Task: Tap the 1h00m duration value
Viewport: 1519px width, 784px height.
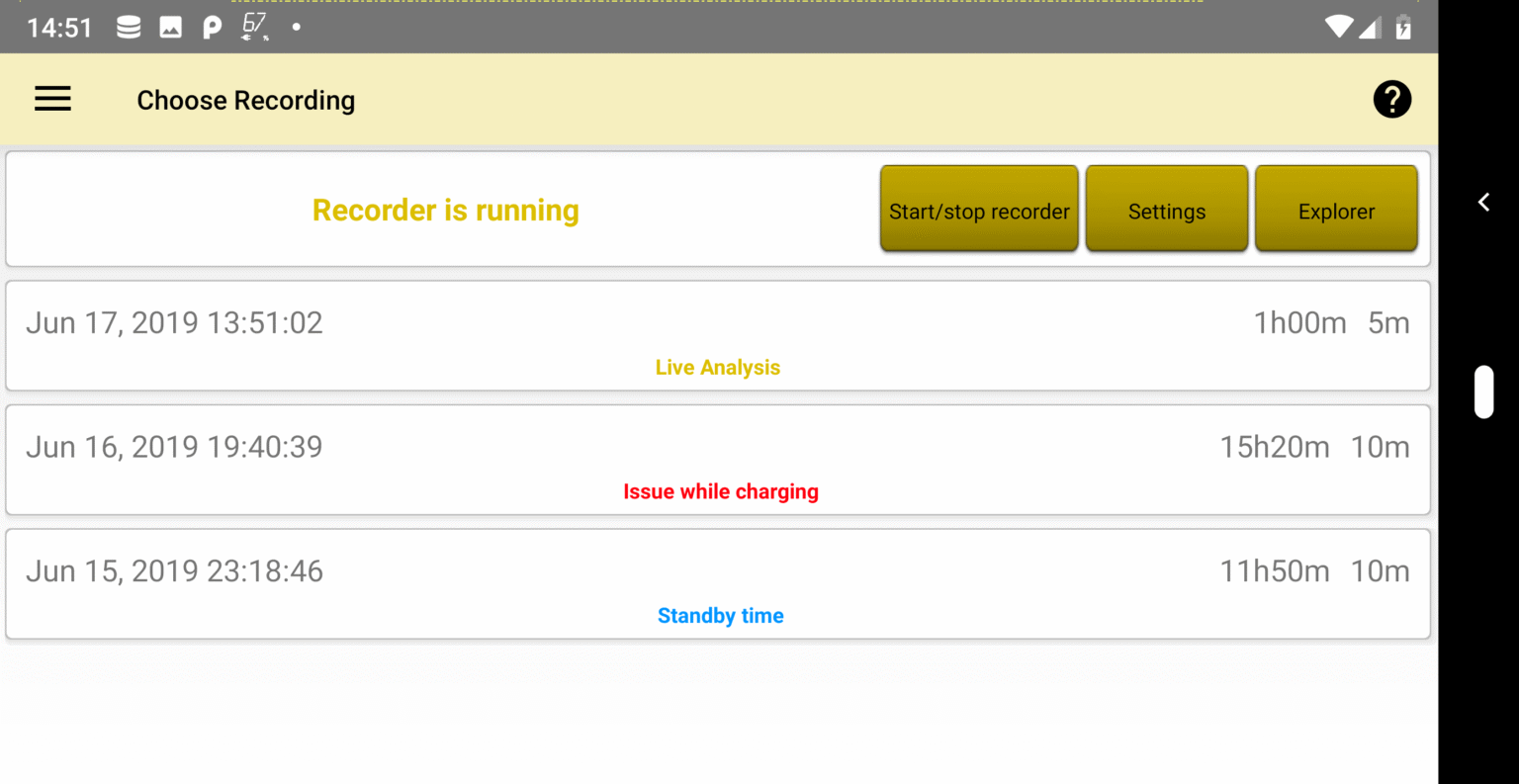Action: [1300, 323]
